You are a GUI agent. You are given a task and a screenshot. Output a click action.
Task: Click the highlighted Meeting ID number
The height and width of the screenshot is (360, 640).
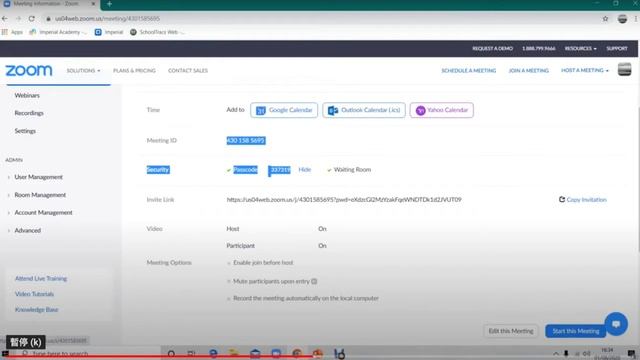(x=246, y=140)
